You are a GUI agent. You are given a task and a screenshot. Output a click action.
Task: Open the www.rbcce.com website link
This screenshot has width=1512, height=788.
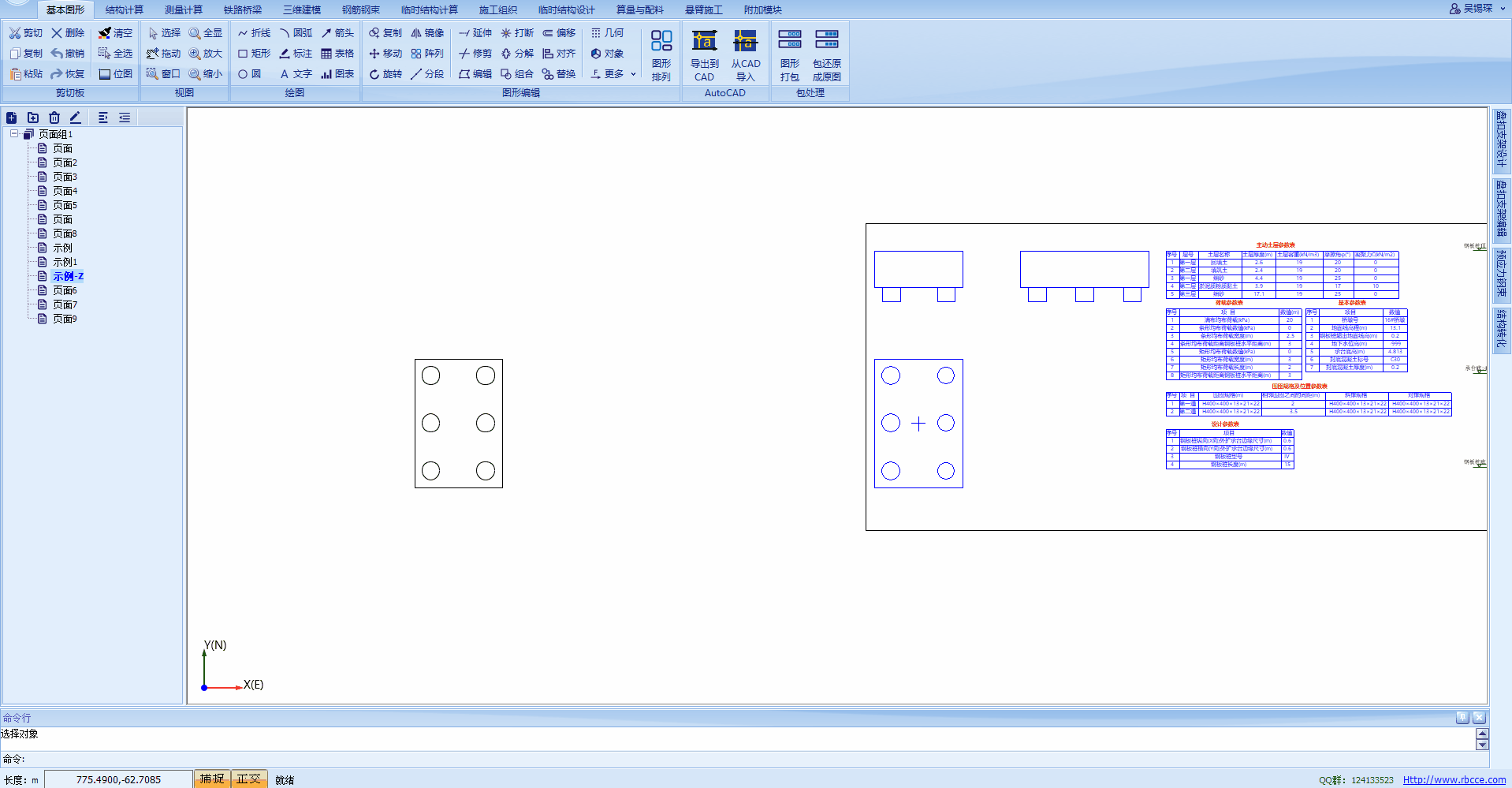[1454, 779]
